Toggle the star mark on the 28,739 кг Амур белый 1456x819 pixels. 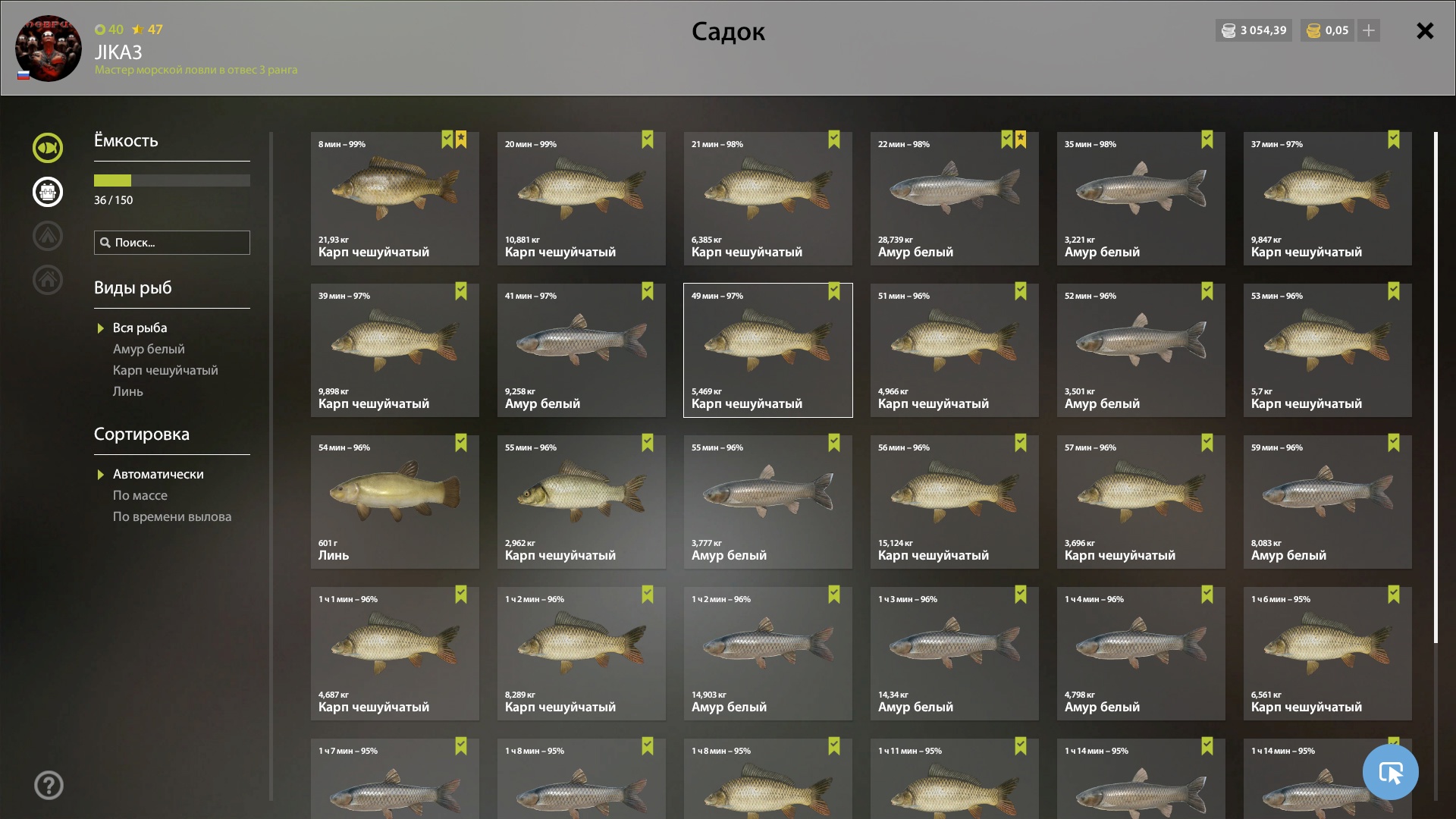point(1021,140)
